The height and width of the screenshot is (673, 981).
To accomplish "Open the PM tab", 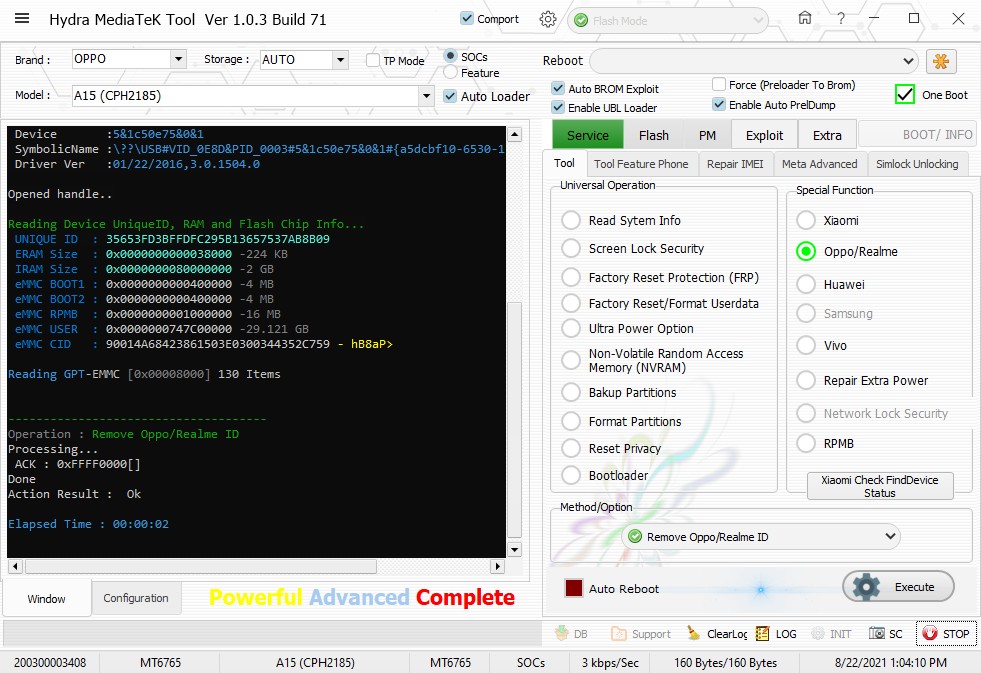I will [x=707, y=135].
